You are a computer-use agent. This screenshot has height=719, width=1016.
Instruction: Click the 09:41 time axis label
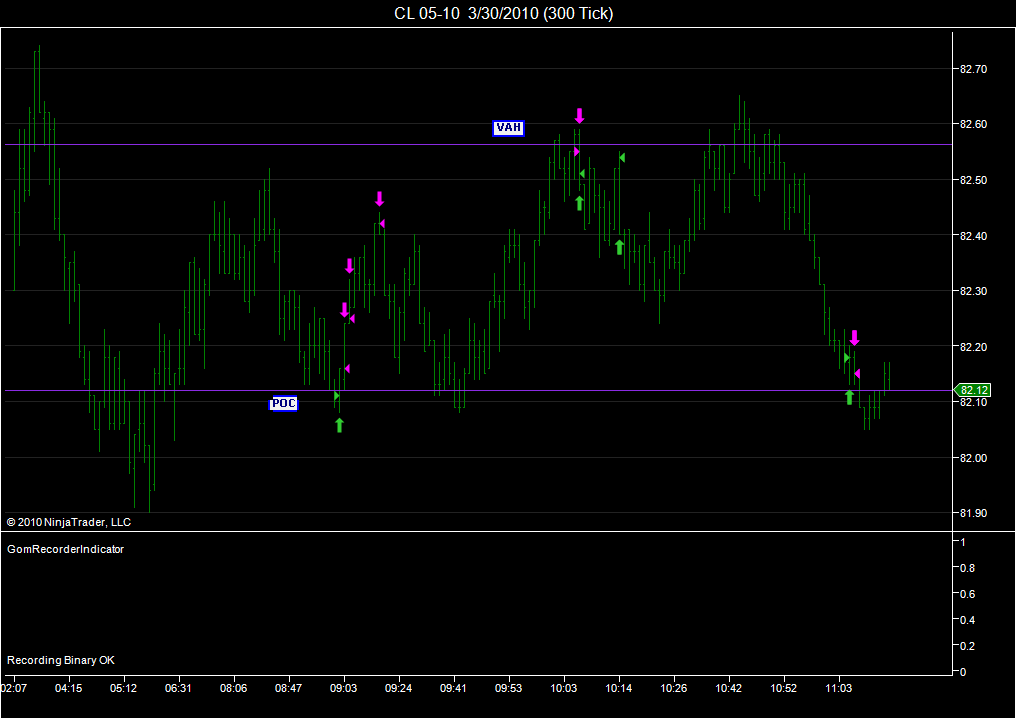[454, 688]
